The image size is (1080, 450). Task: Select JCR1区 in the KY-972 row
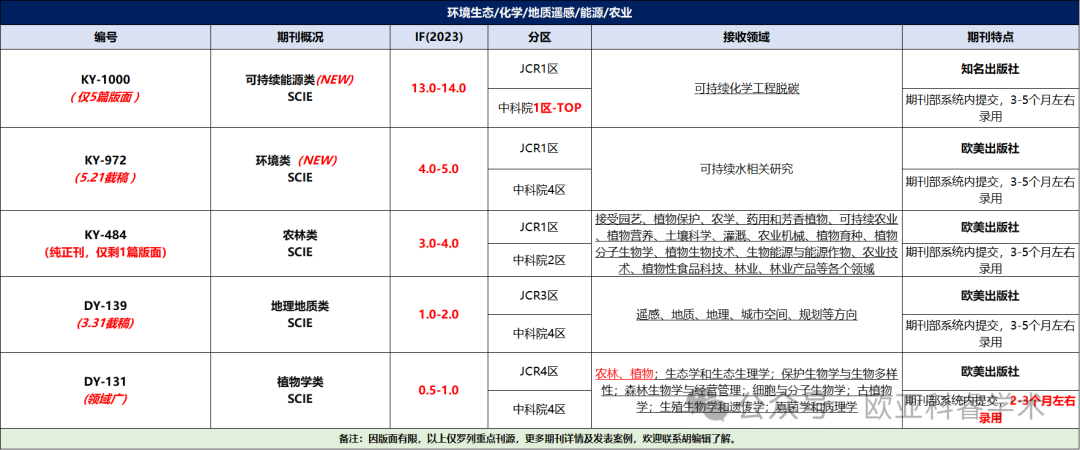[x=539, y=148]
